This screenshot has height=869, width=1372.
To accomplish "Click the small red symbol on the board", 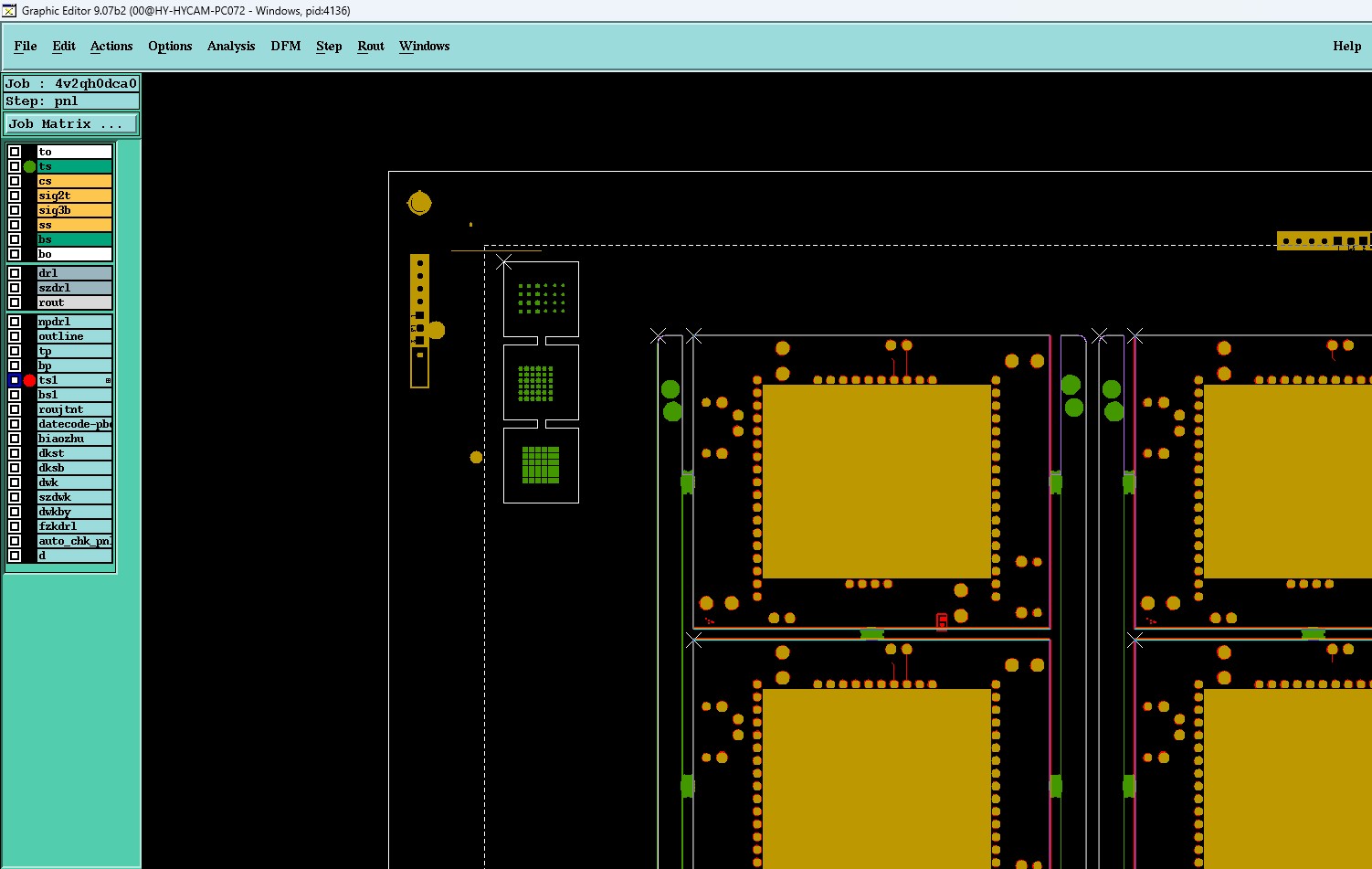I will pos(942,621).
